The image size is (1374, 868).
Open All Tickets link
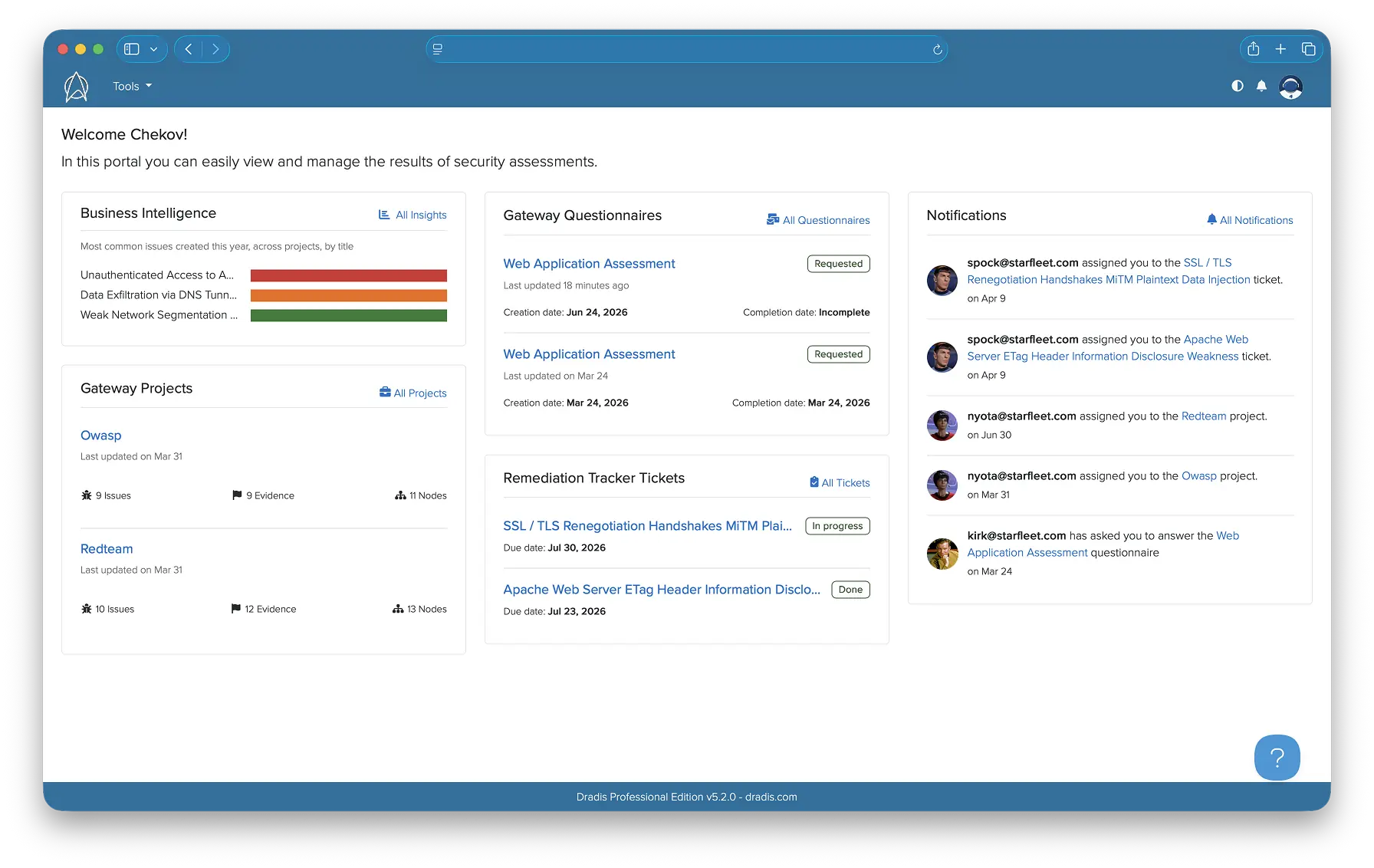[840, 482]
